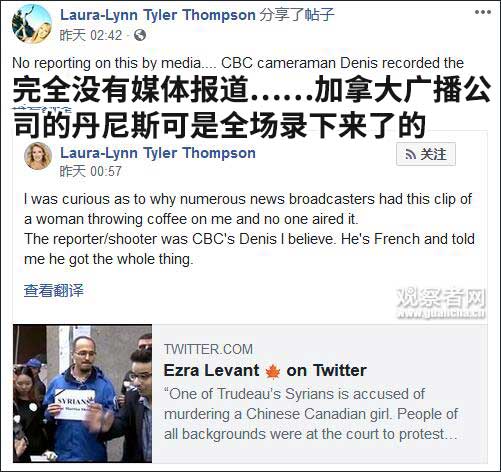Viewport: 501px width, 472px height.
Task: Click the maple leaf emoji in title
Action: point(273,371)
